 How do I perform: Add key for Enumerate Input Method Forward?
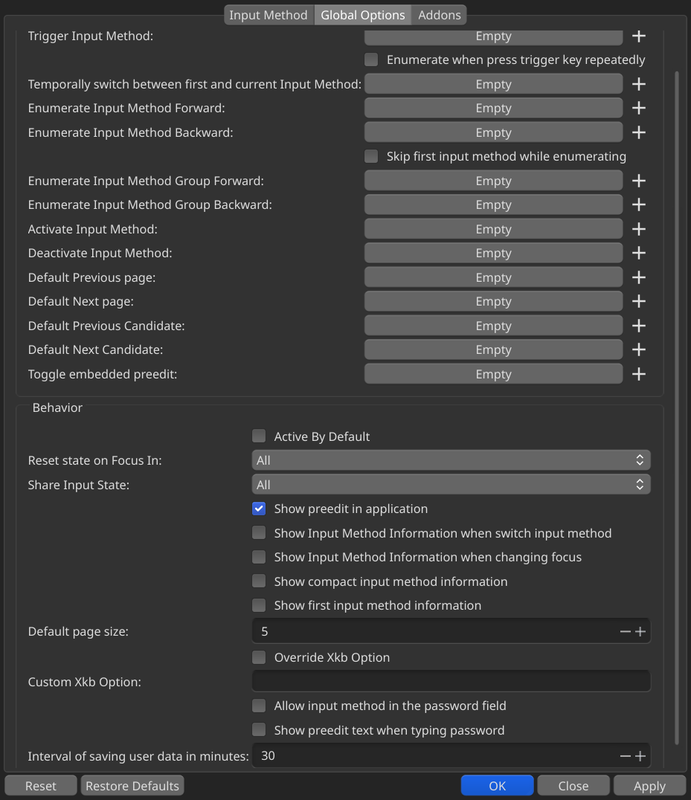(x=639, y=108)
